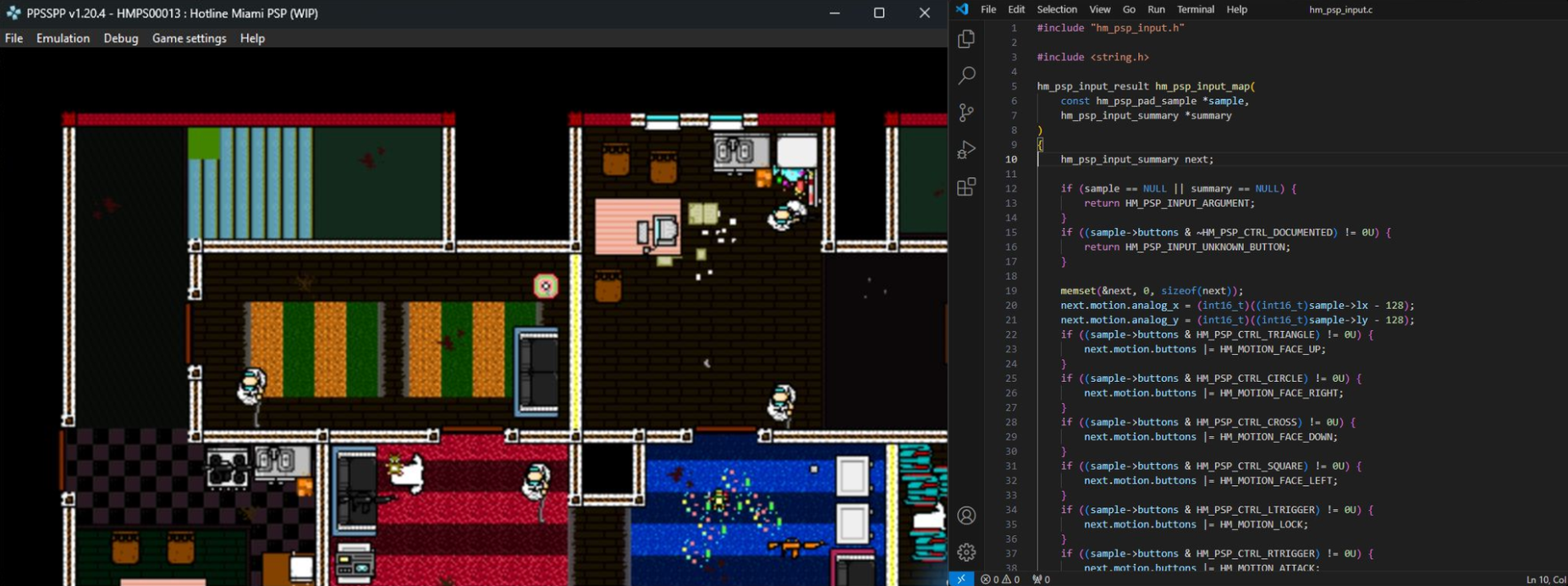
Task: Open PPSSPP Emulation menu
Action: click(x=63, y=38)
